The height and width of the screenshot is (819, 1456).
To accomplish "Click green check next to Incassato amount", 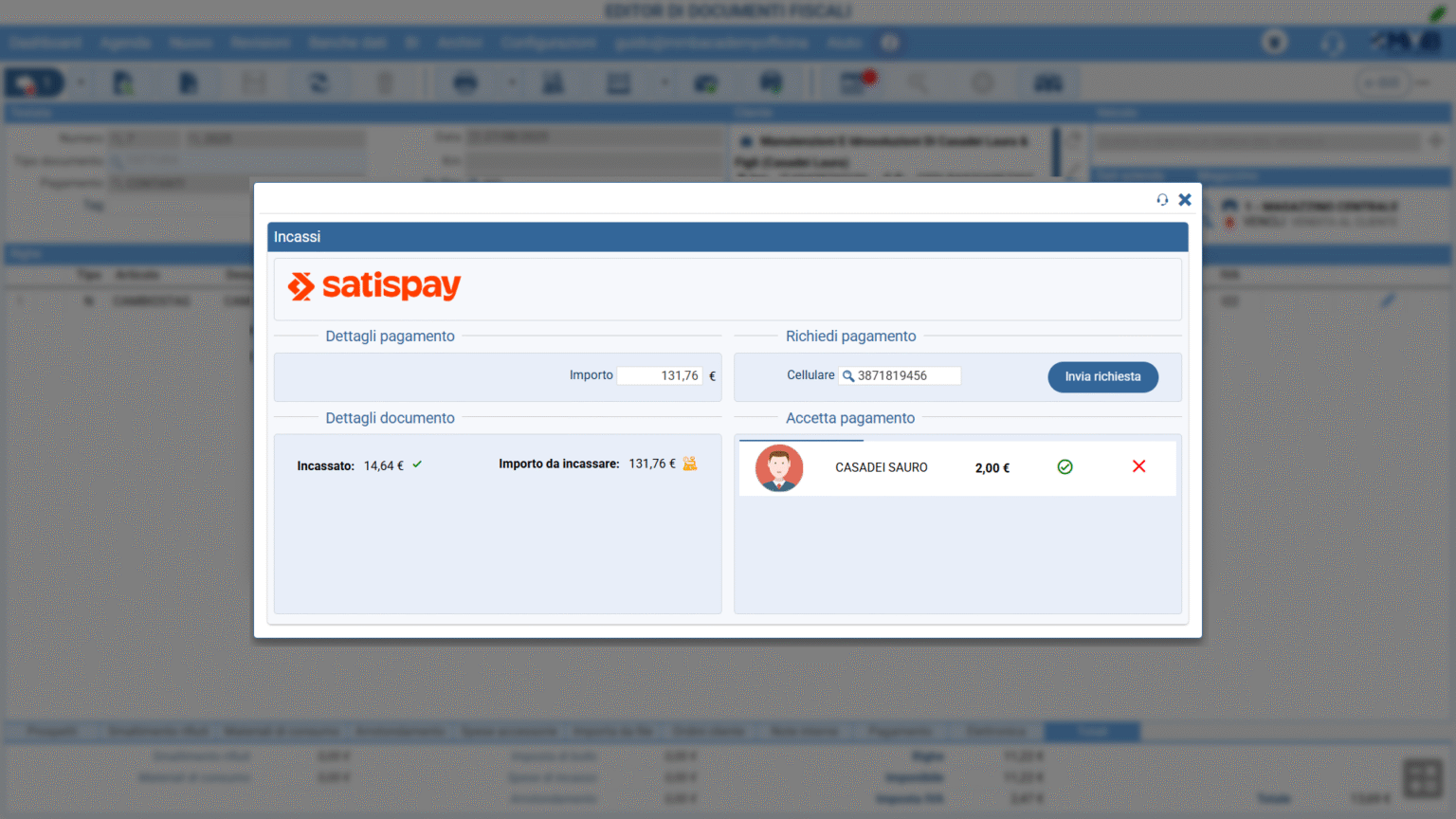I will [417, 464].
